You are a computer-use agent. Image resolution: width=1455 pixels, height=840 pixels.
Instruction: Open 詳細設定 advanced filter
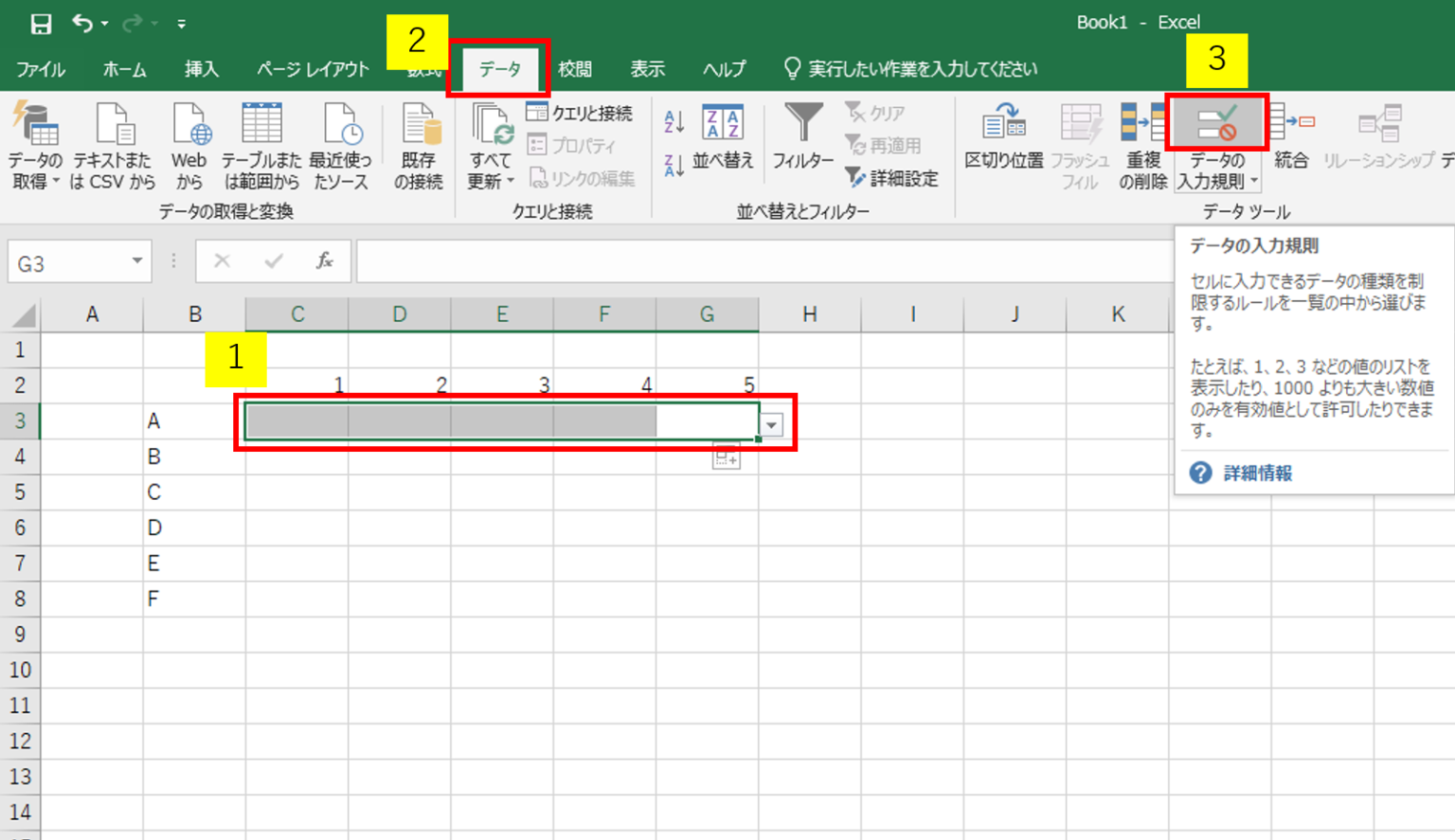(891, 178)
